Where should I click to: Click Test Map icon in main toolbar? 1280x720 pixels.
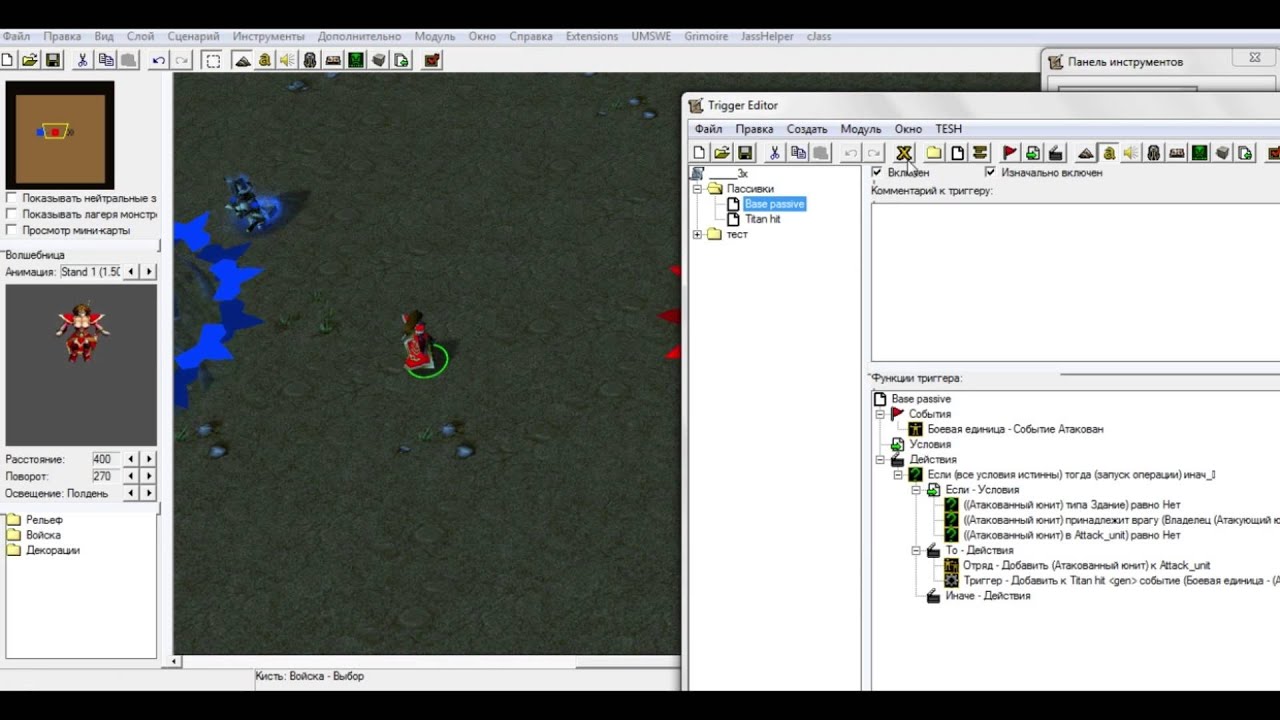(431, 60)
